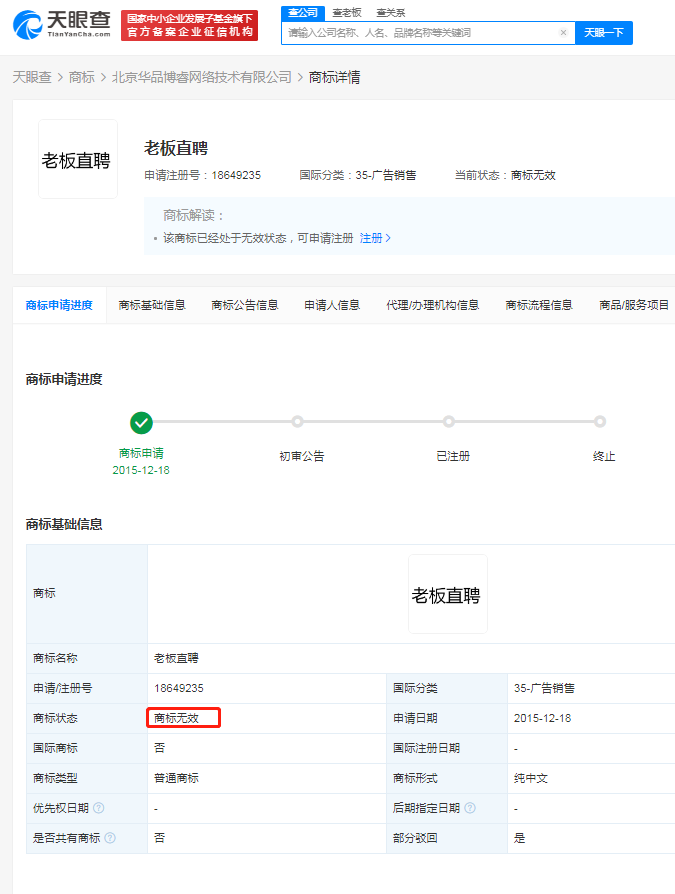Clear the search box with the x icon
Screen dimensions: 675x894
563,32
